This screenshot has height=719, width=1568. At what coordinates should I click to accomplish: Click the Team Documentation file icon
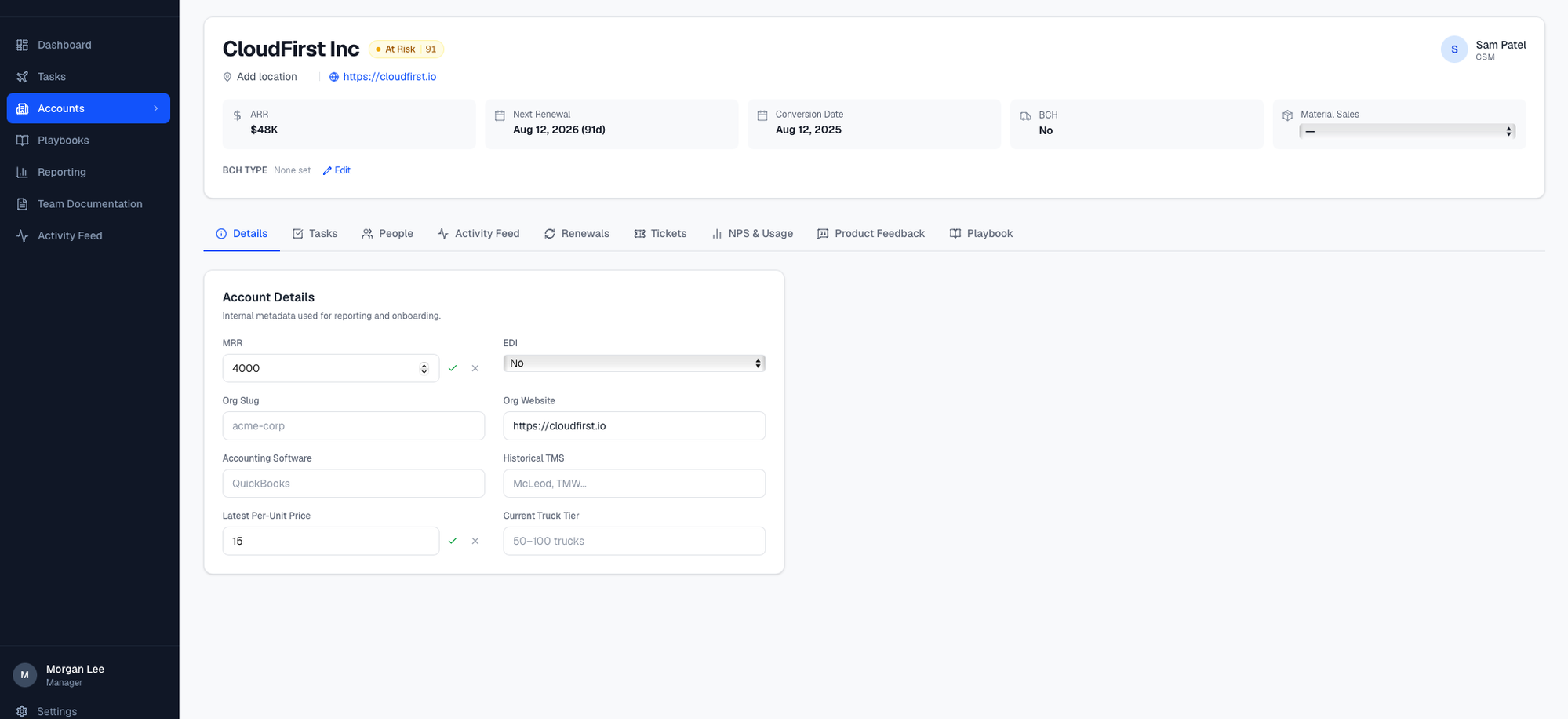coord(23,203)
